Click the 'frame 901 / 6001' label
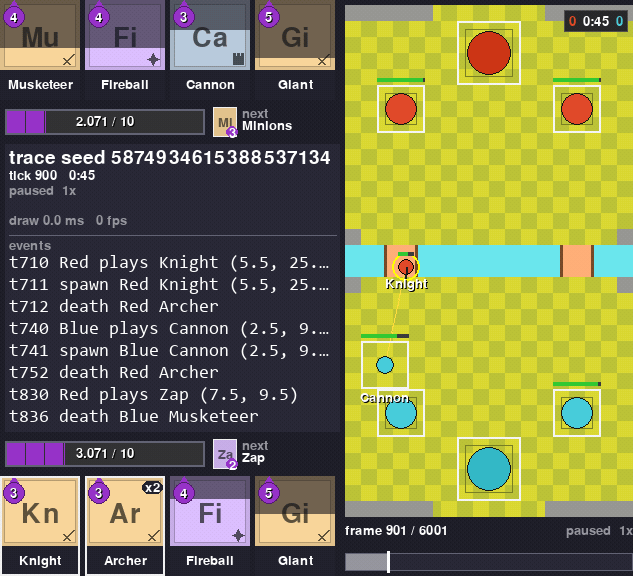The image size is (633, 576). click(x=396, y=530)
